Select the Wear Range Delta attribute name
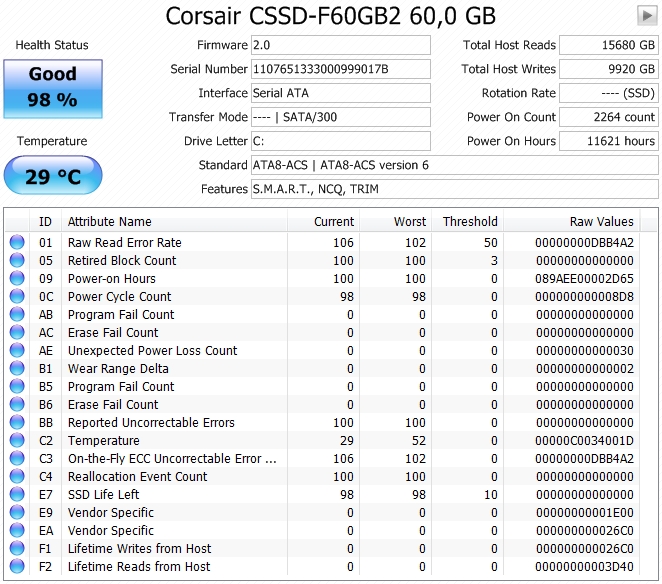This screenshot has width=662, height=584. click(x=118, y=369)
